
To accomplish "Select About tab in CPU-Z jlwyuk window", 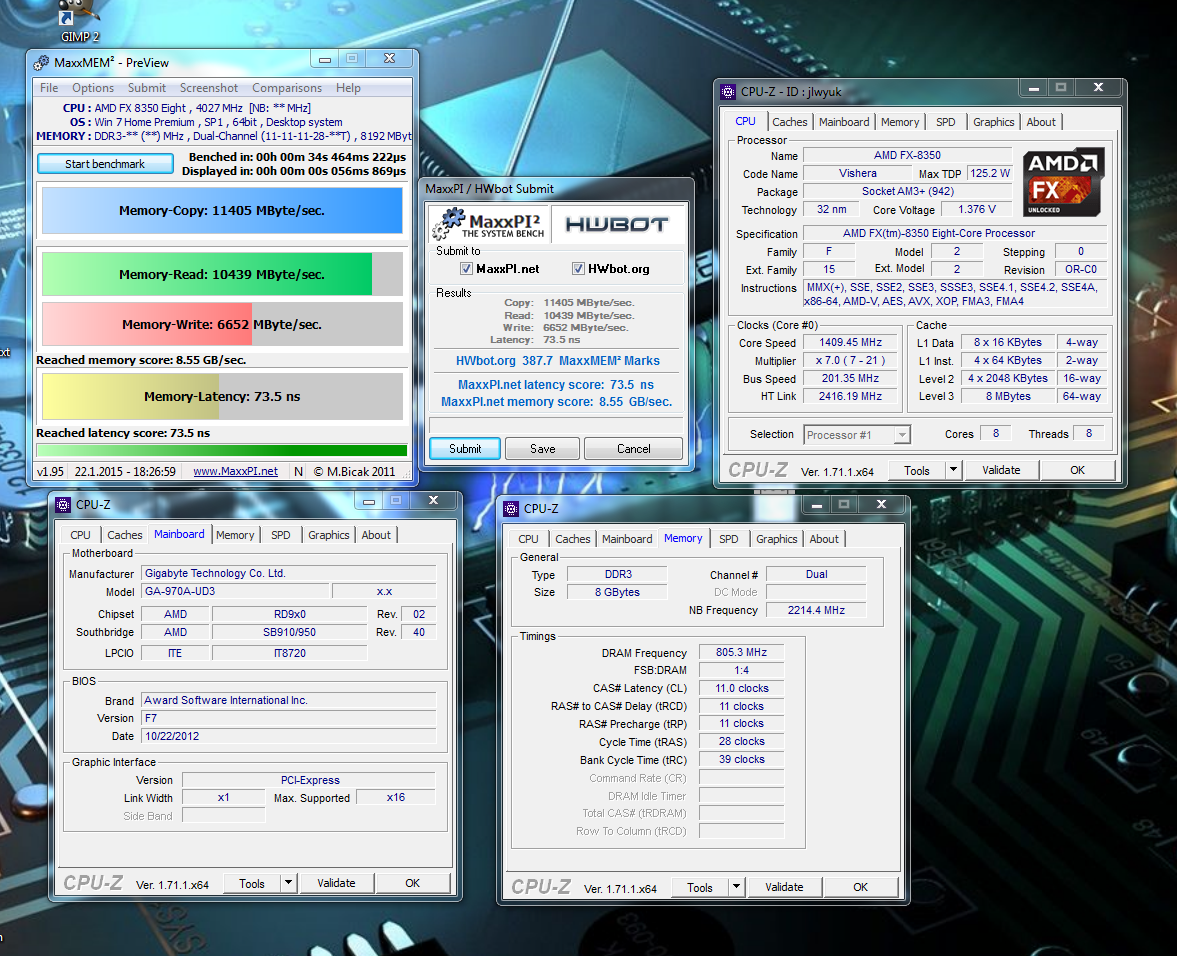I will (x=1041, y=122).
